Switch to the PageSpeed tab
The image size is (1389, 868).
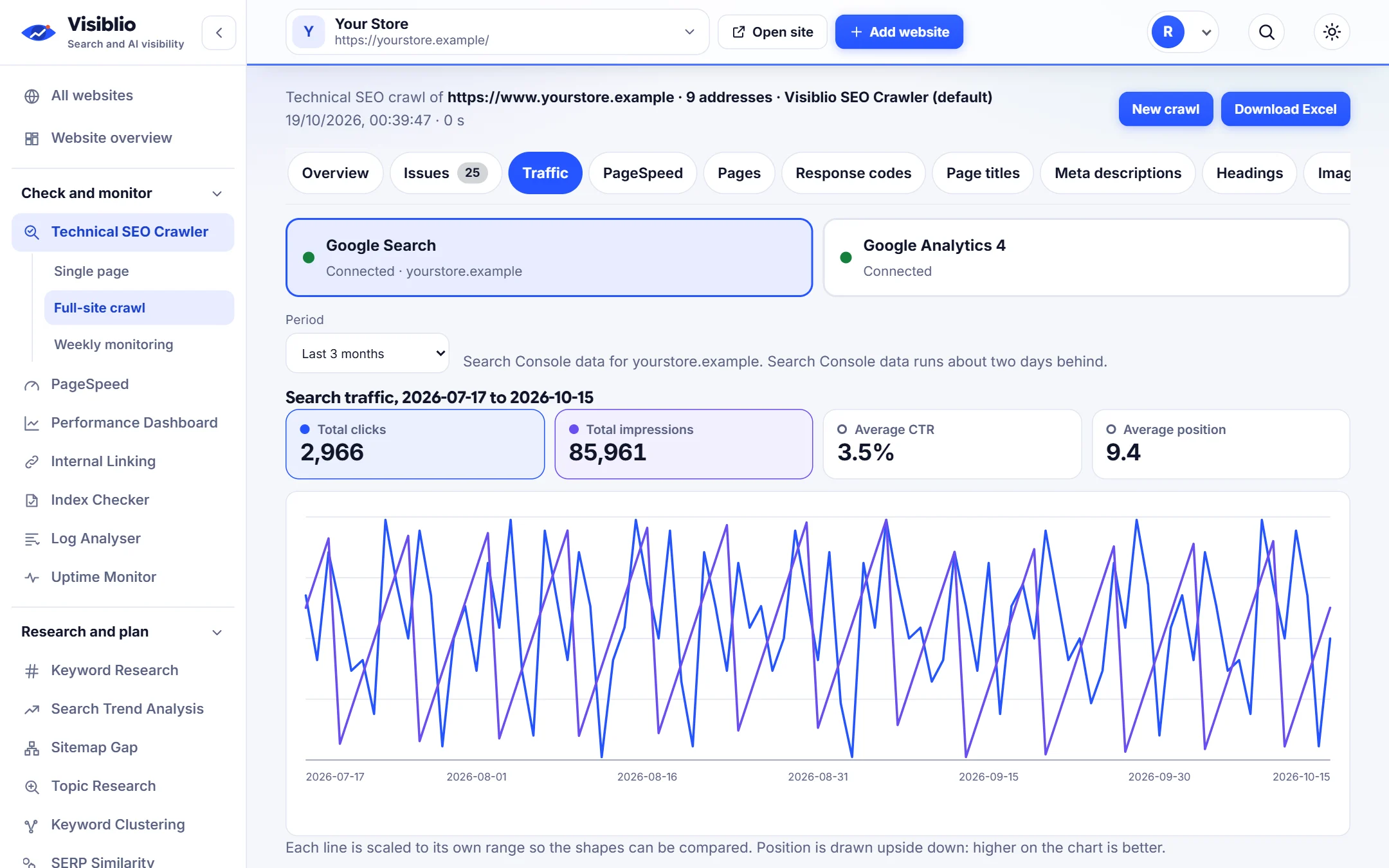click(642, 173)
